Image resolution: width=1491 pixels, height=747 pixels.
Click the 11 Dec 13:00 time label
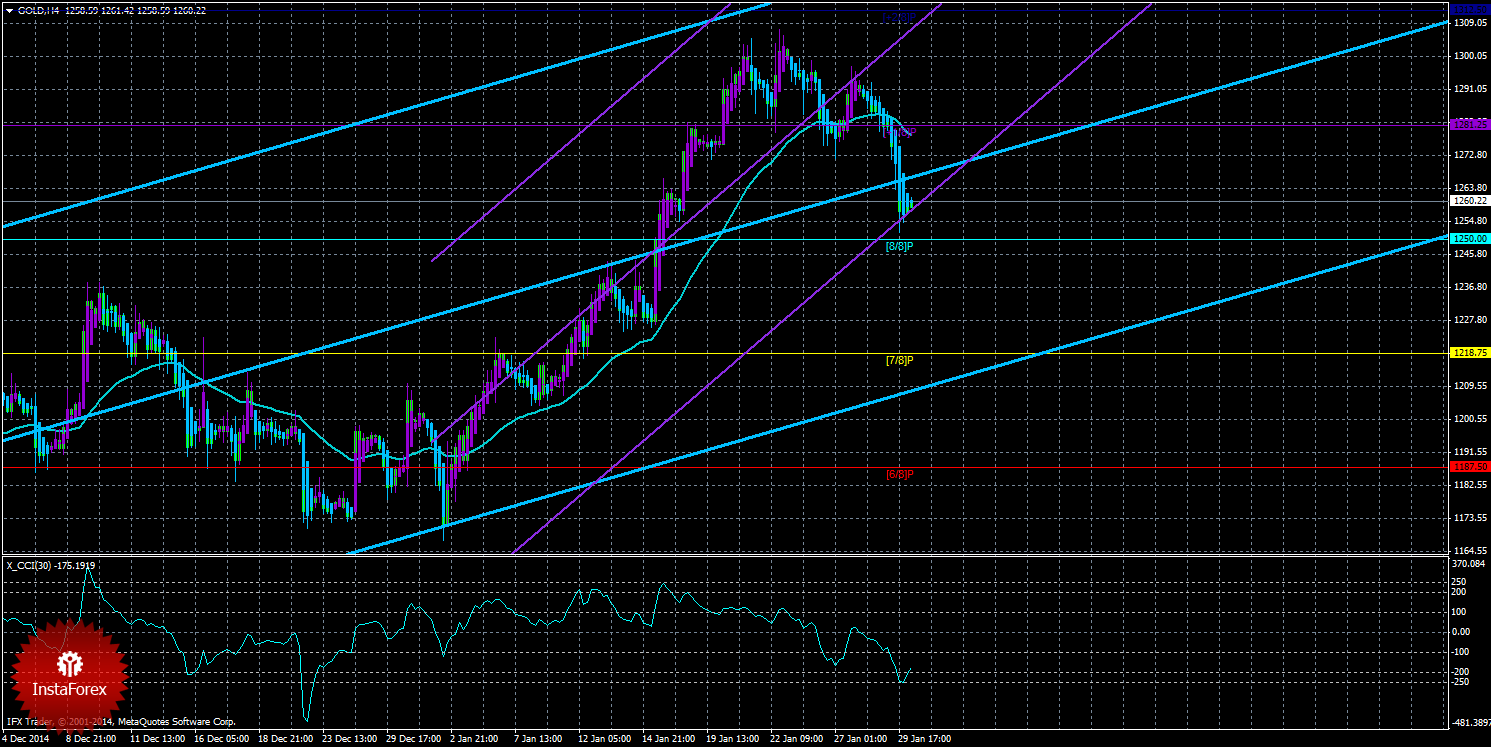(x=156, y=739)
